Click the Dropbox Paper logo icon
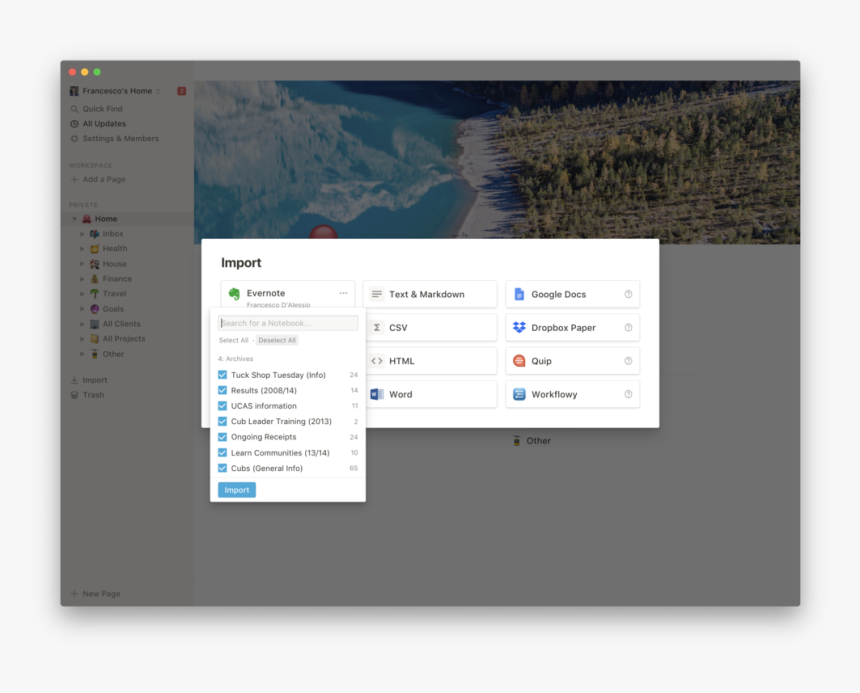 (519, 327)
